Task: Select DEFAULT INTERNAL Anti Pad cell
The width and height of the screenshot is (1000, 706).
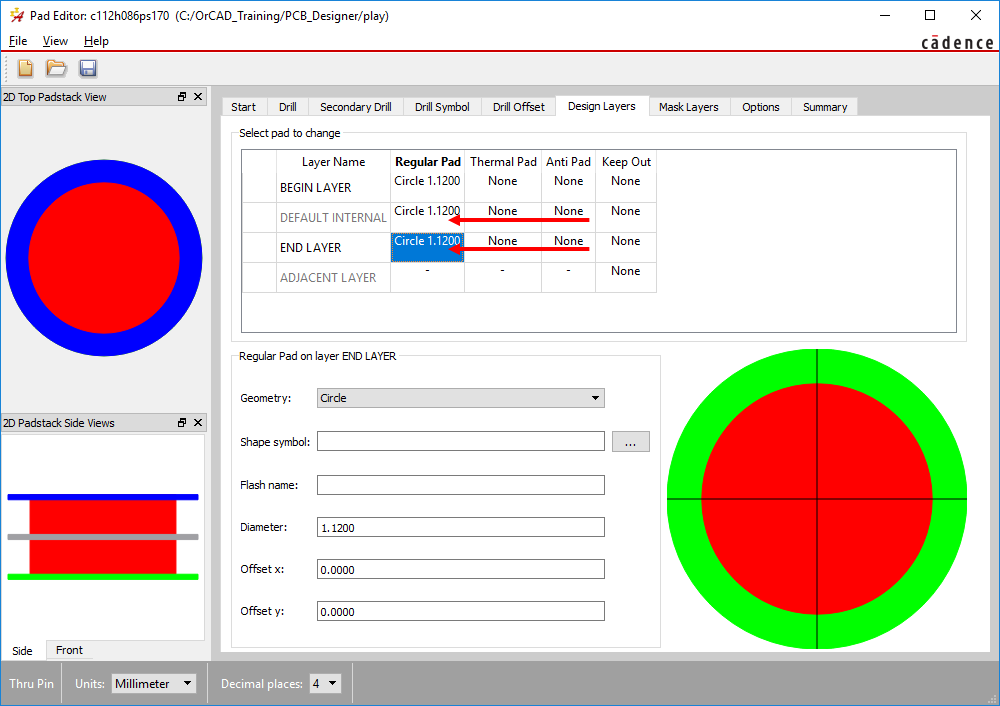Action: (x=568, y=217)
